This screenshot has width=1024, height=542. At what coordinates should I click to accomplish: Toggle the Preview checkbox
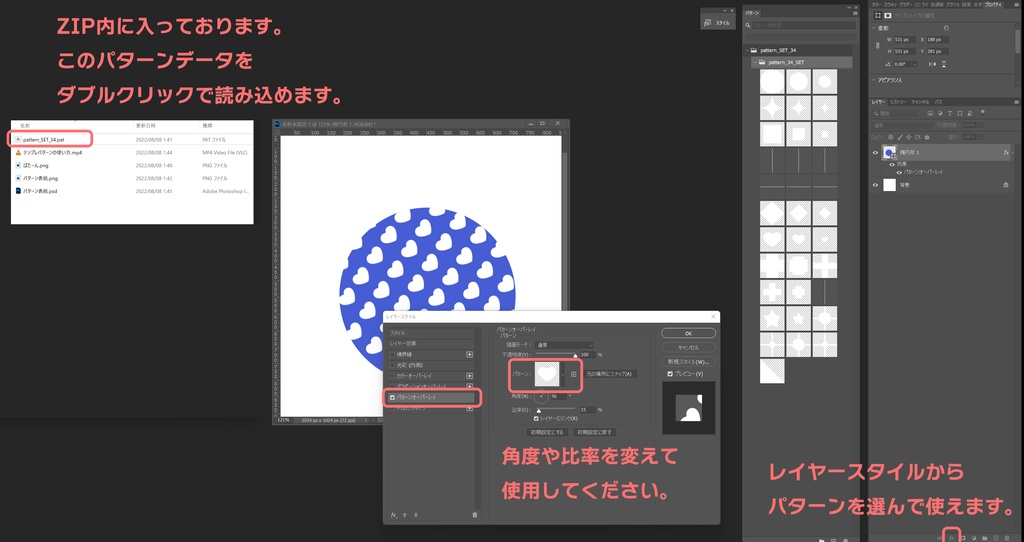click(670, 374)
